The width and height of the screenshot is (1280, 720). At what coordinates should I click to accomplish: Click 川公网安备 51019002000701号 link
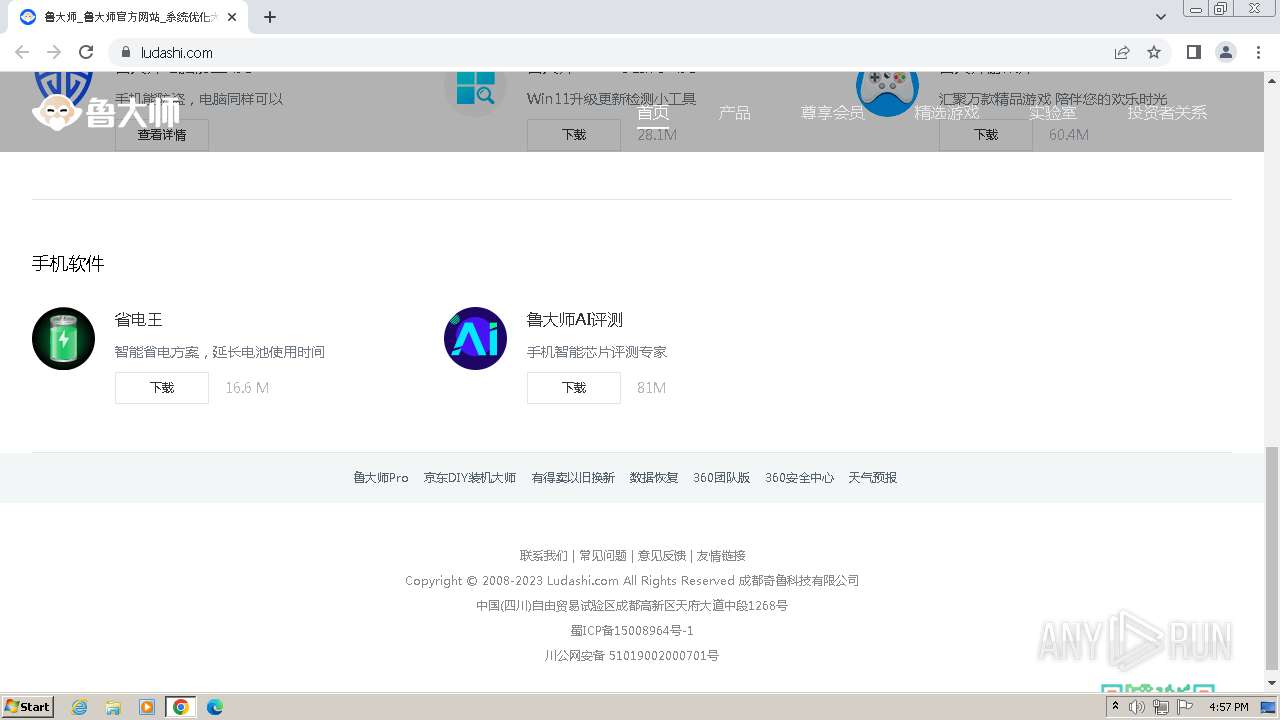[x=632, y=656]
